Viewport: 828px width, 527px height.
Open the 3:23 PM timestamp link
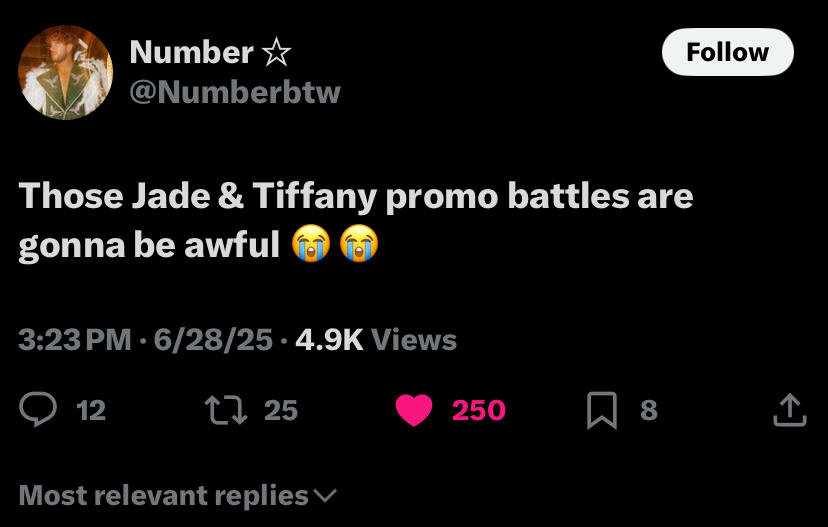[x=75, y=340]
